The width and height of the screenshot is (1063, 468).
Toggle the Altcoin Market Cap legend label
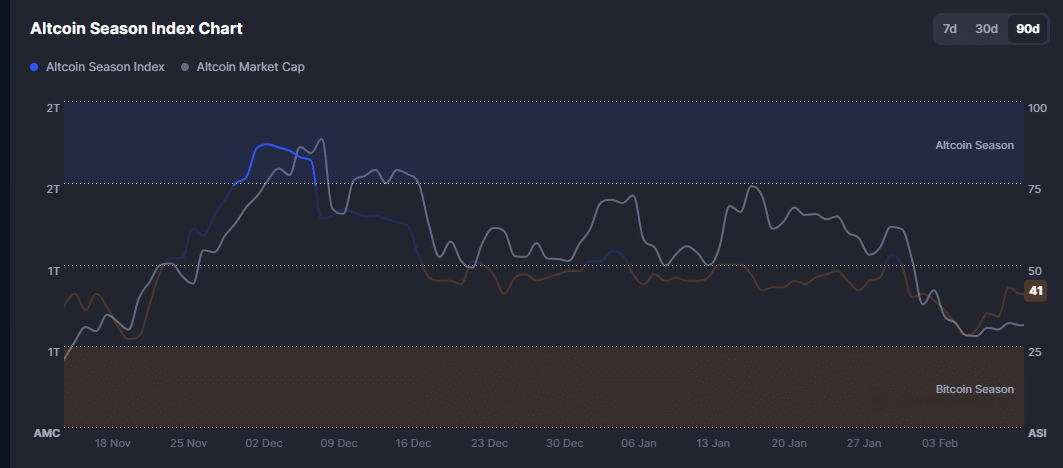pos(250,67)
